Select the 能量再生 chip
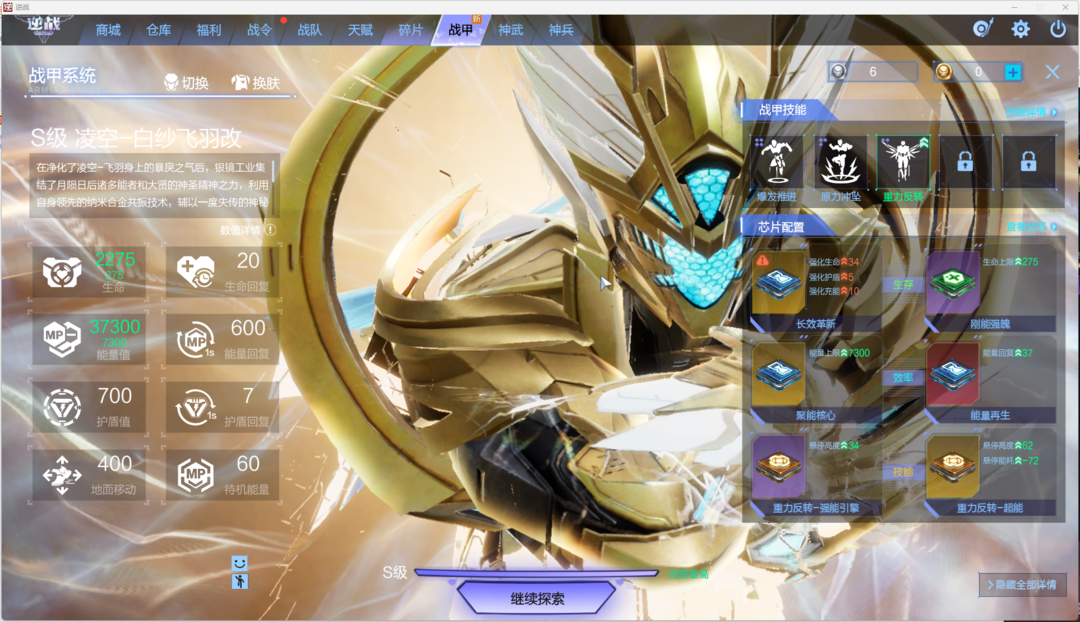 (953, 375)
